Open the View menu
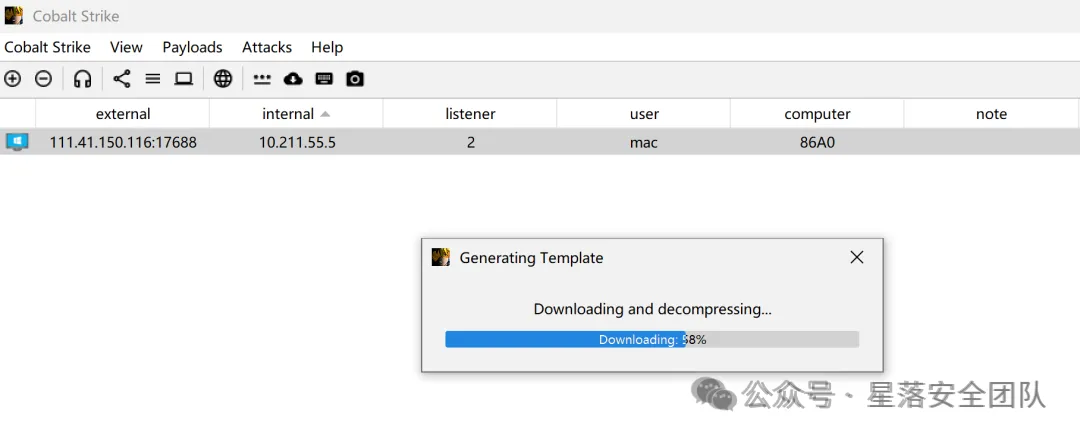The height and width of the screenshot is (438, 1080). (126, 47)
